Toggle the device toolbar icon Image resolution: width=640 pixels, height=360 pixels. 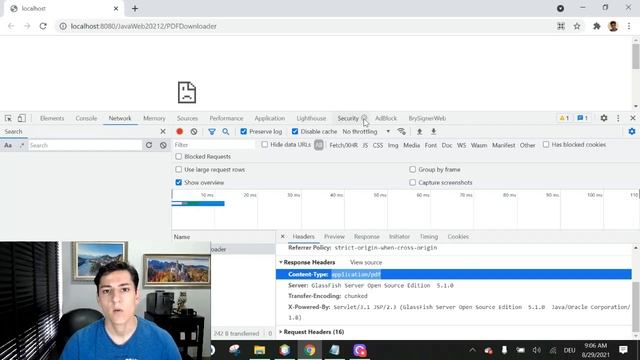click(22, 118)
